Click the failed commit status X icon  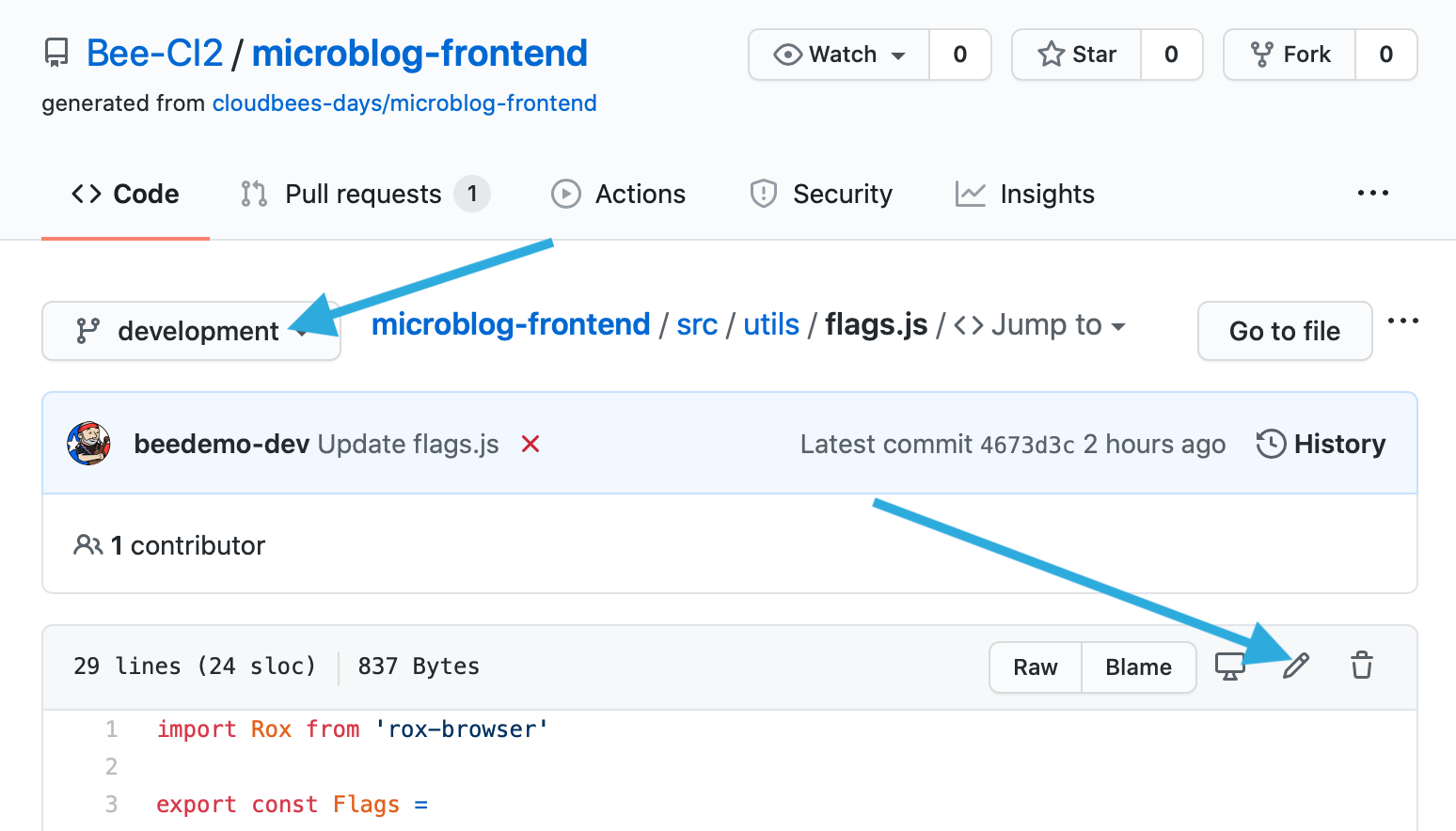click(x=530, y=444)
